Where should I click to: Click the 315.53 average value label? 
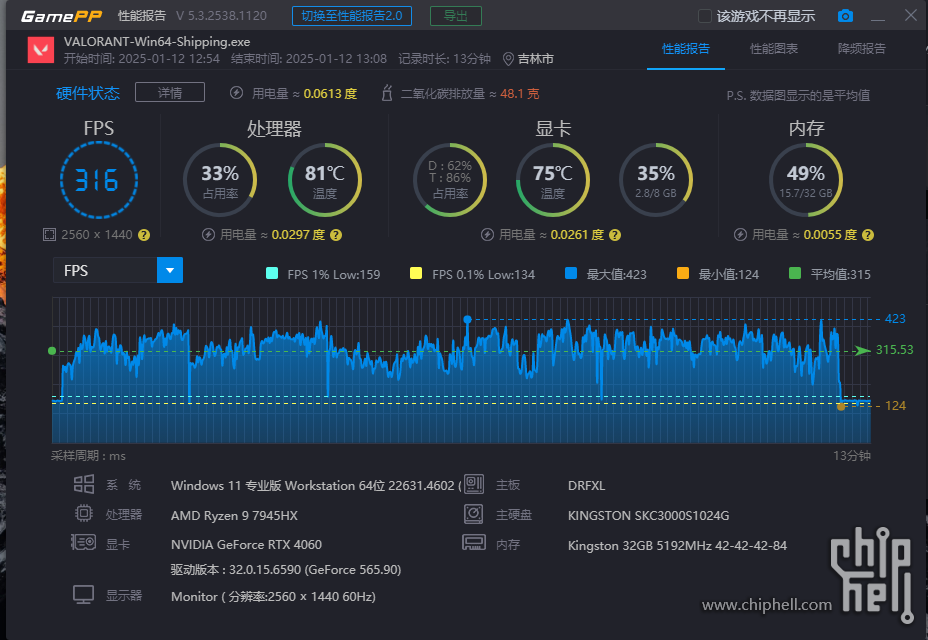[894, 350]
